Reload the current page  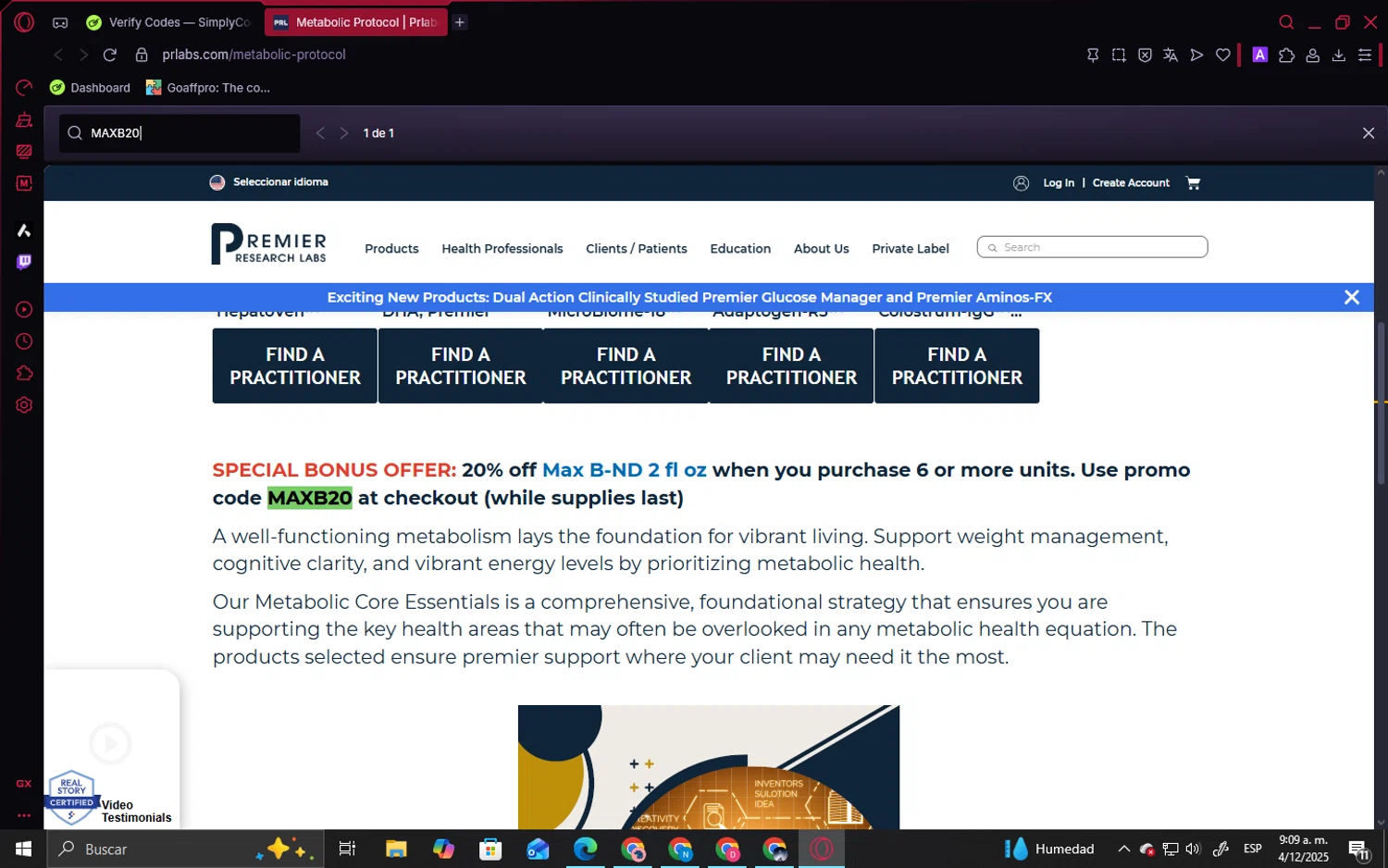coord(109,55)
